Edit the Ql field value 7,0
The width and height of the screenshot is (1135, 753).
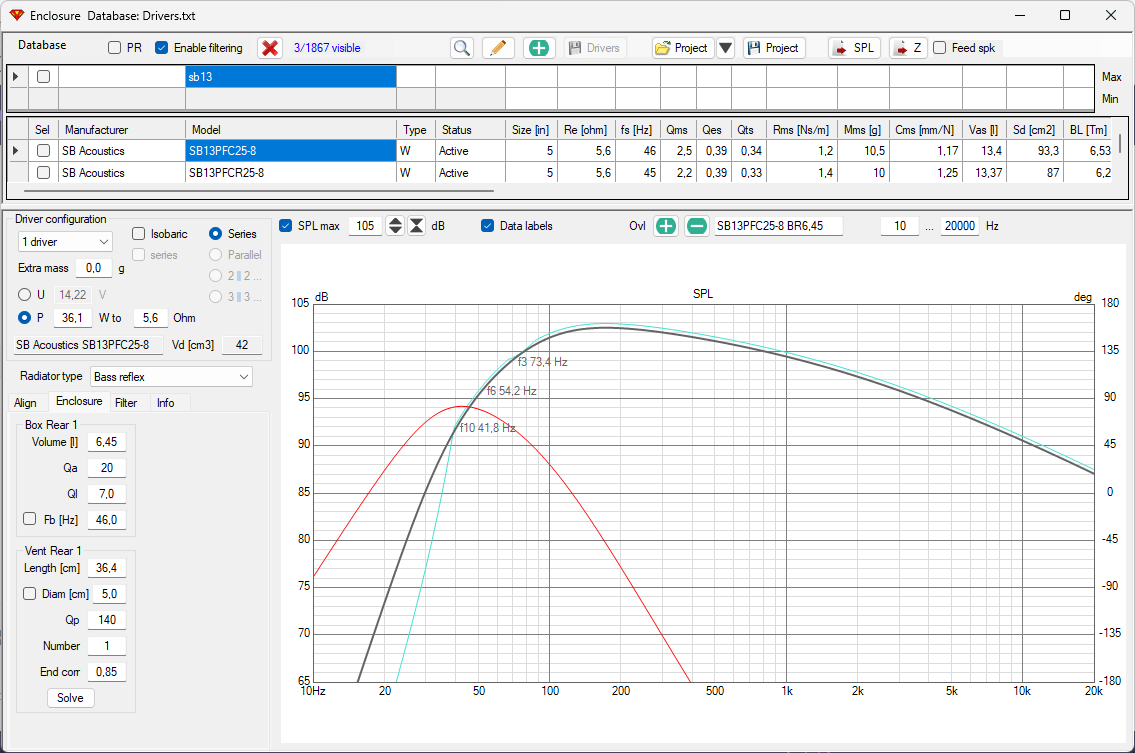point(107,494)
